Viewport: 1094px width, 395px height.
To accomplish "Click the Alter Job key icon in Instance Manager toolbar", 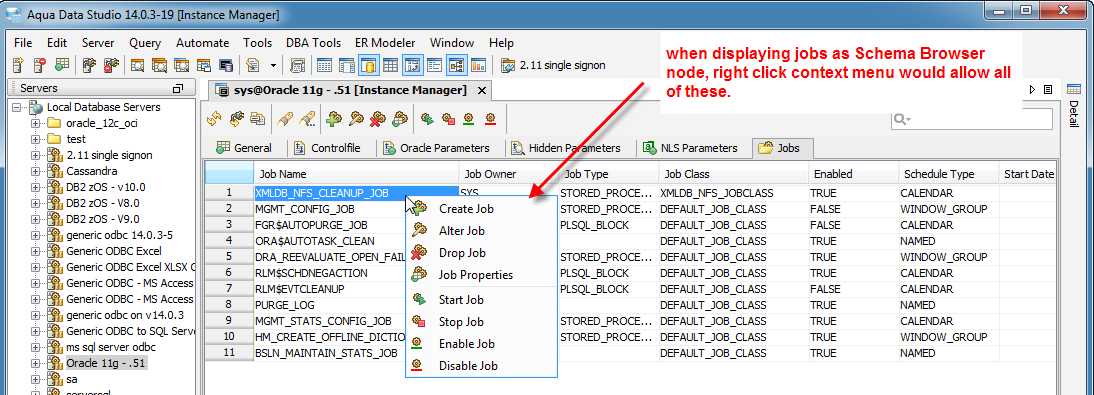I will click(x=356, y=119).
